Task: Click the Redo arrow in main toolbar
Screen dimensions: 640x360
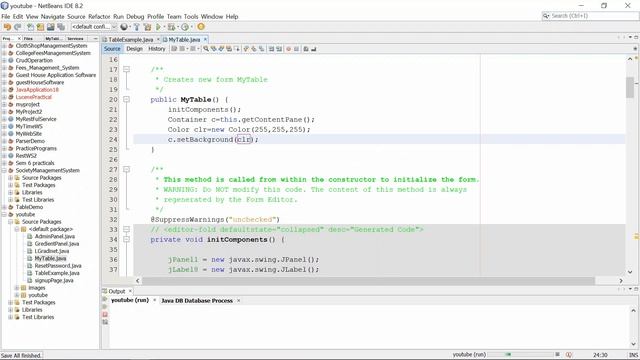Action: click(17, 27)
